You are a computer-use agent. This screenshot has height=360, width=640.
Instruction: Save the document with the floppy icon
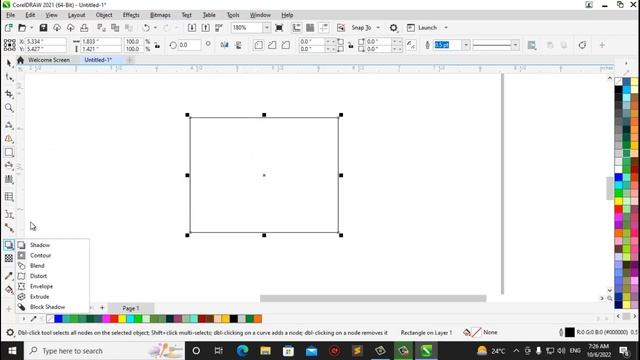click(x=43, y=28)
